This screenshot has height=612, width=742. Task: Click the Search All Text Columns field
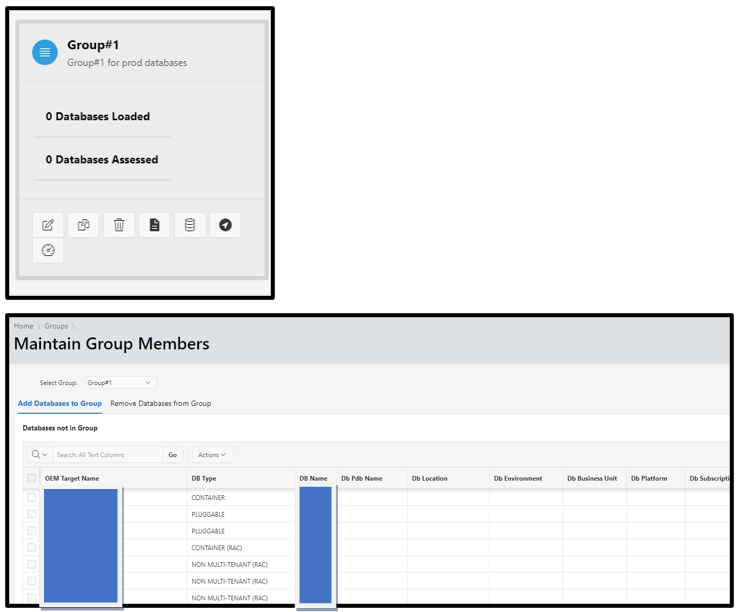pyautogui.click(x=108, y=454)
